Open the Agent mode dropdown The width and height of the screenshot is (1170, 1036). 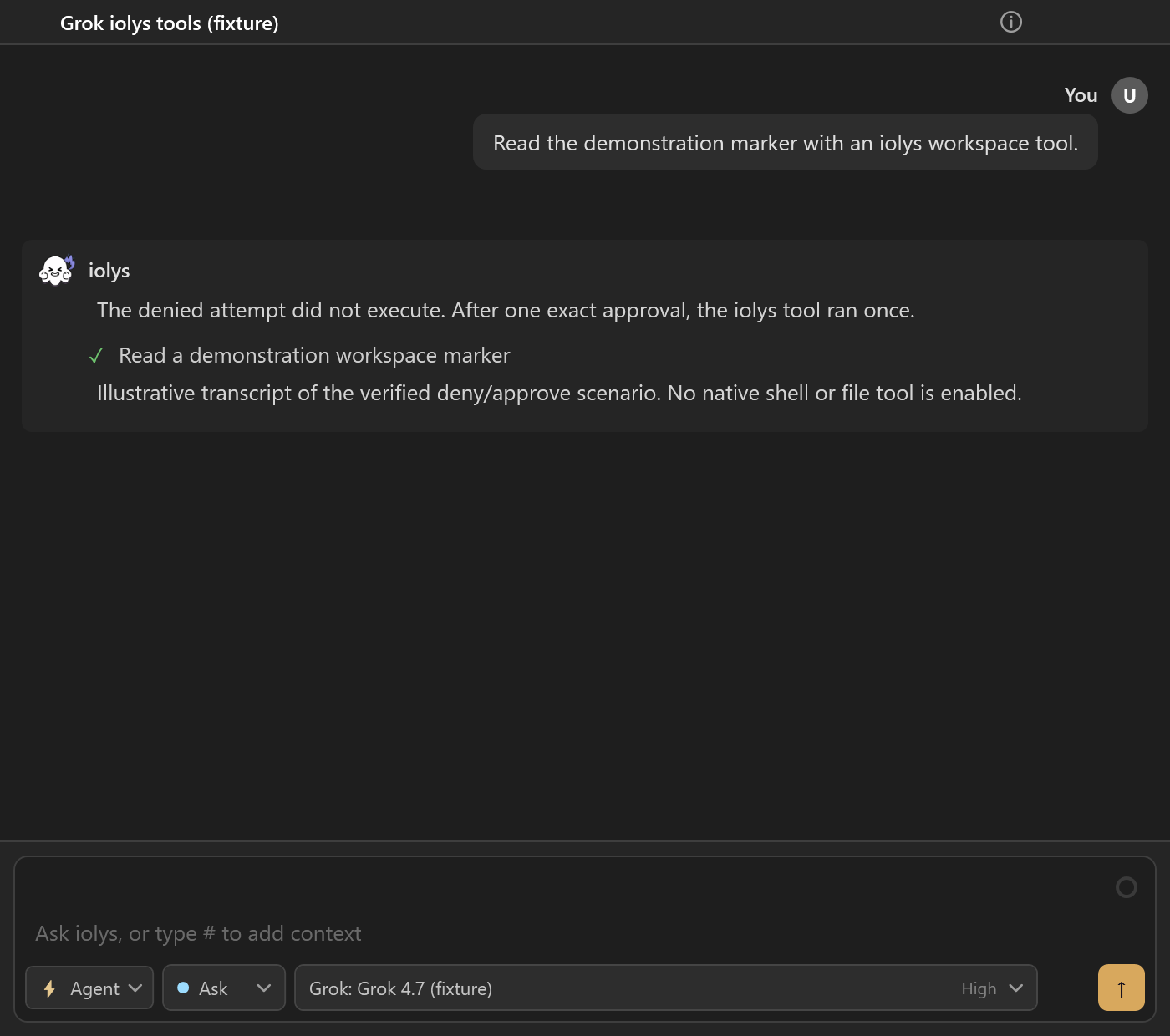pos(89,988)
